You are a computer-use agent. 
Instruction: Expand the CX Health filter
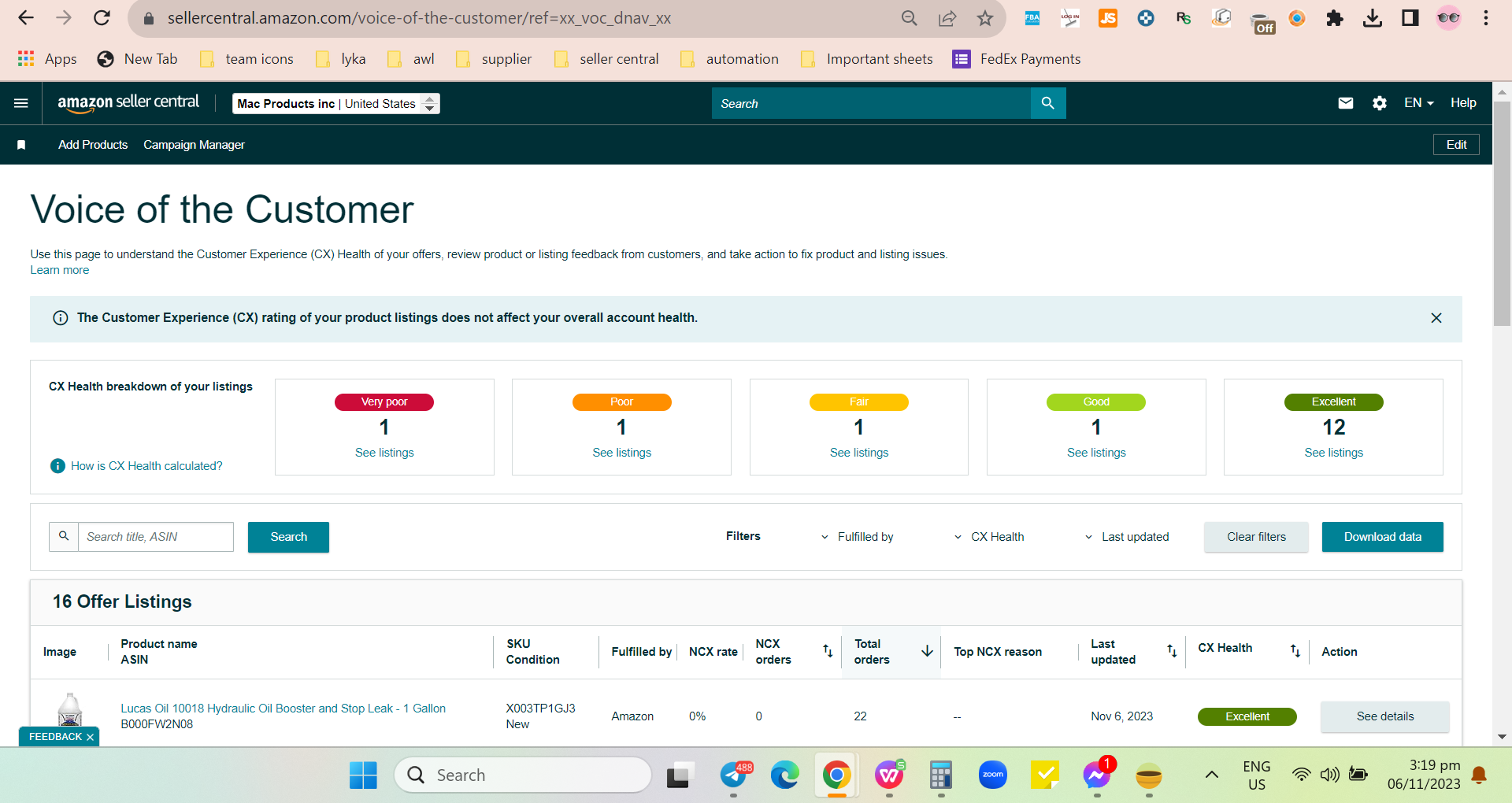coord(989,537)
